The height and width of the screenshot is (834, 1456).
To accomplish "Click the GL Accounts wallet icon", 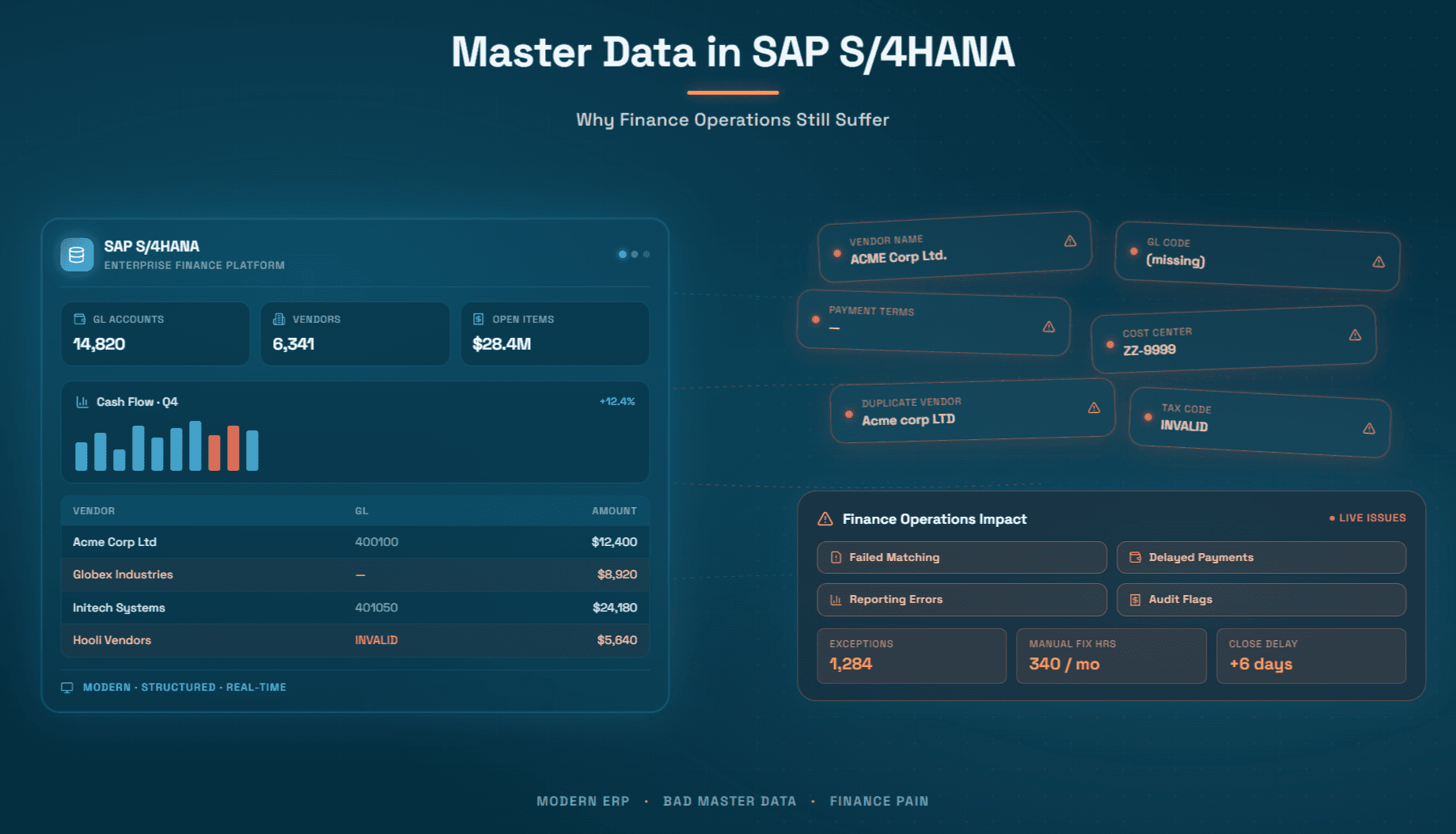I will click(x=79, y=319).
